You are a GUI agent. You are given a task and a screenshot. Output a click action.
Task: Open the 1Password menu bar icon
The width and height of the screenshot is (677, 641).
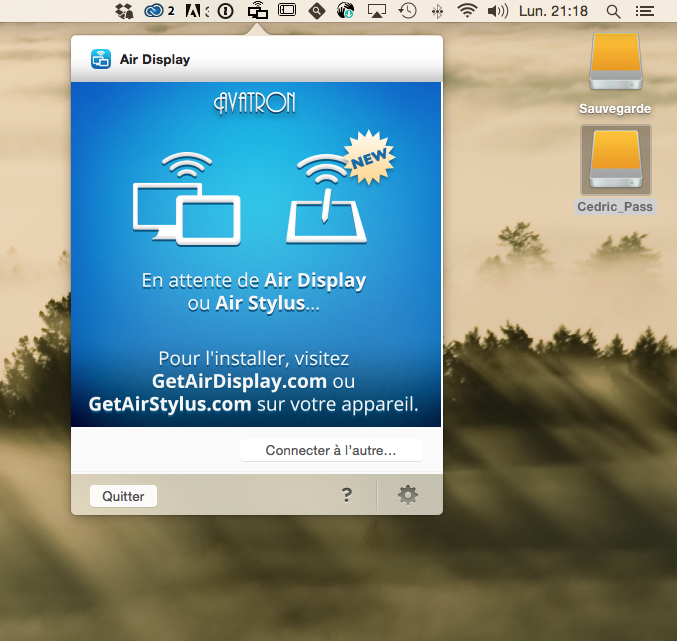(225, 11)
